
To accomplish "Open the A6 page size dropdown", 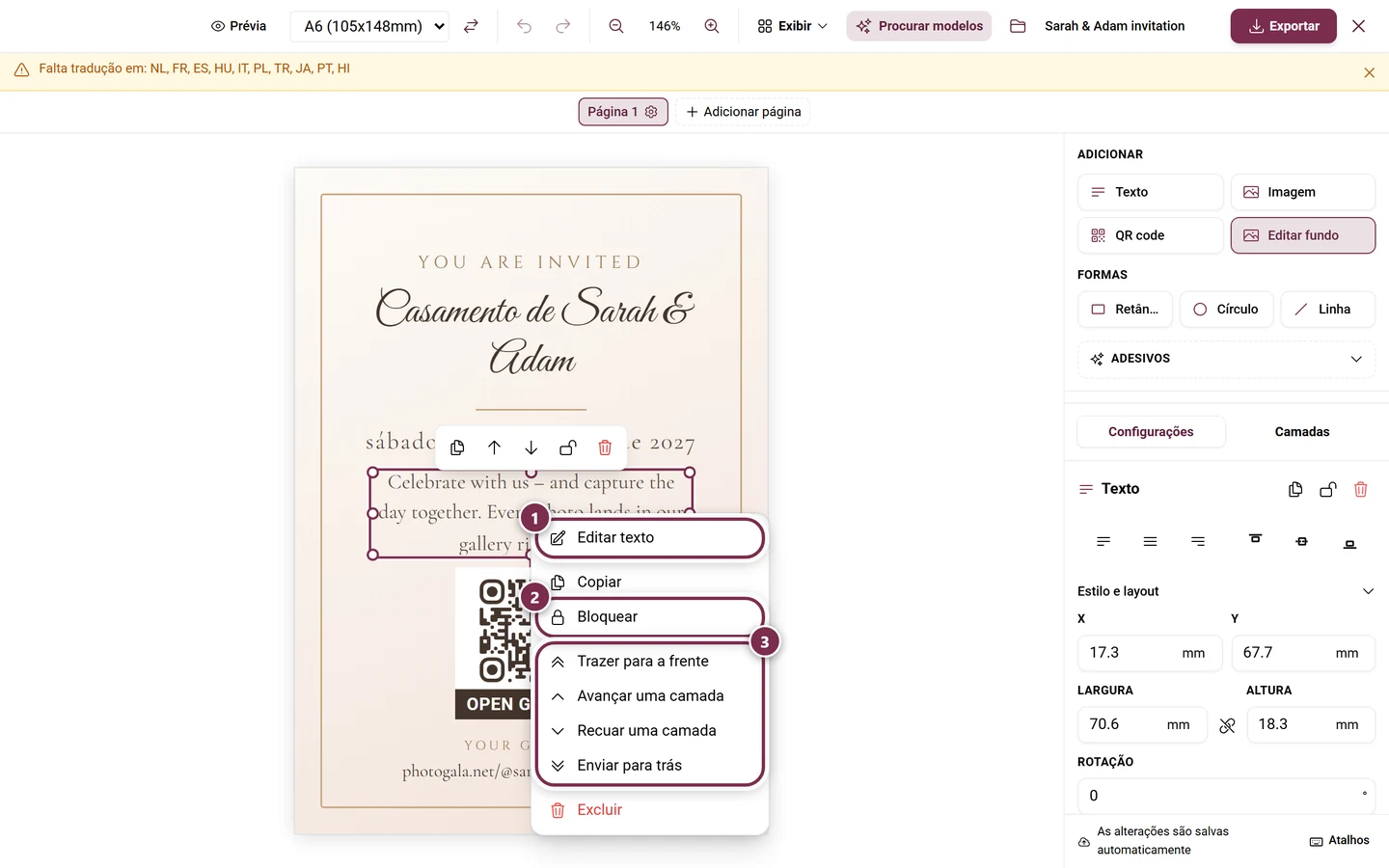I will [370, 26].
